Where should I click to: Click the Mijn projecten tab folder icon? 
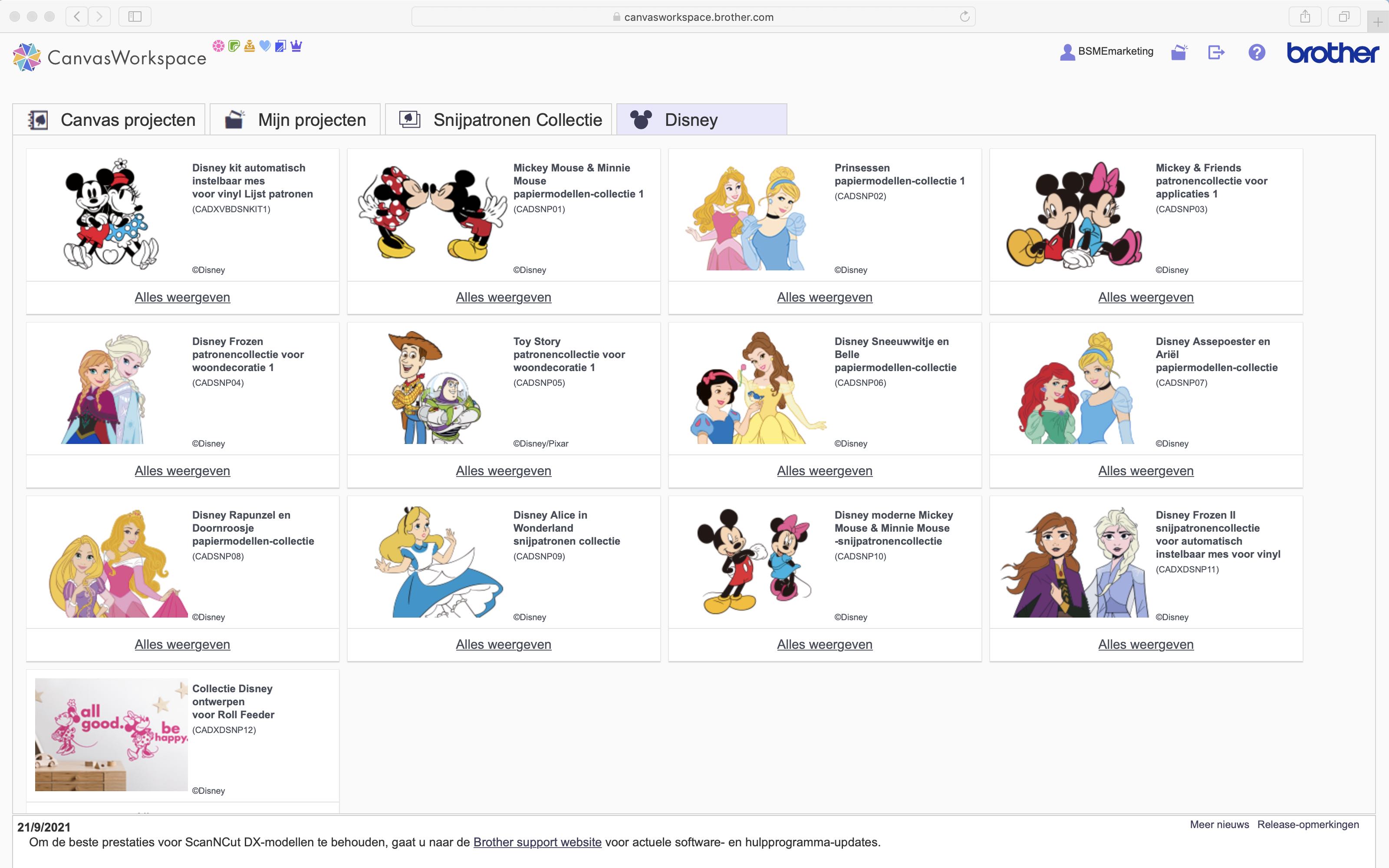point(234,119)
